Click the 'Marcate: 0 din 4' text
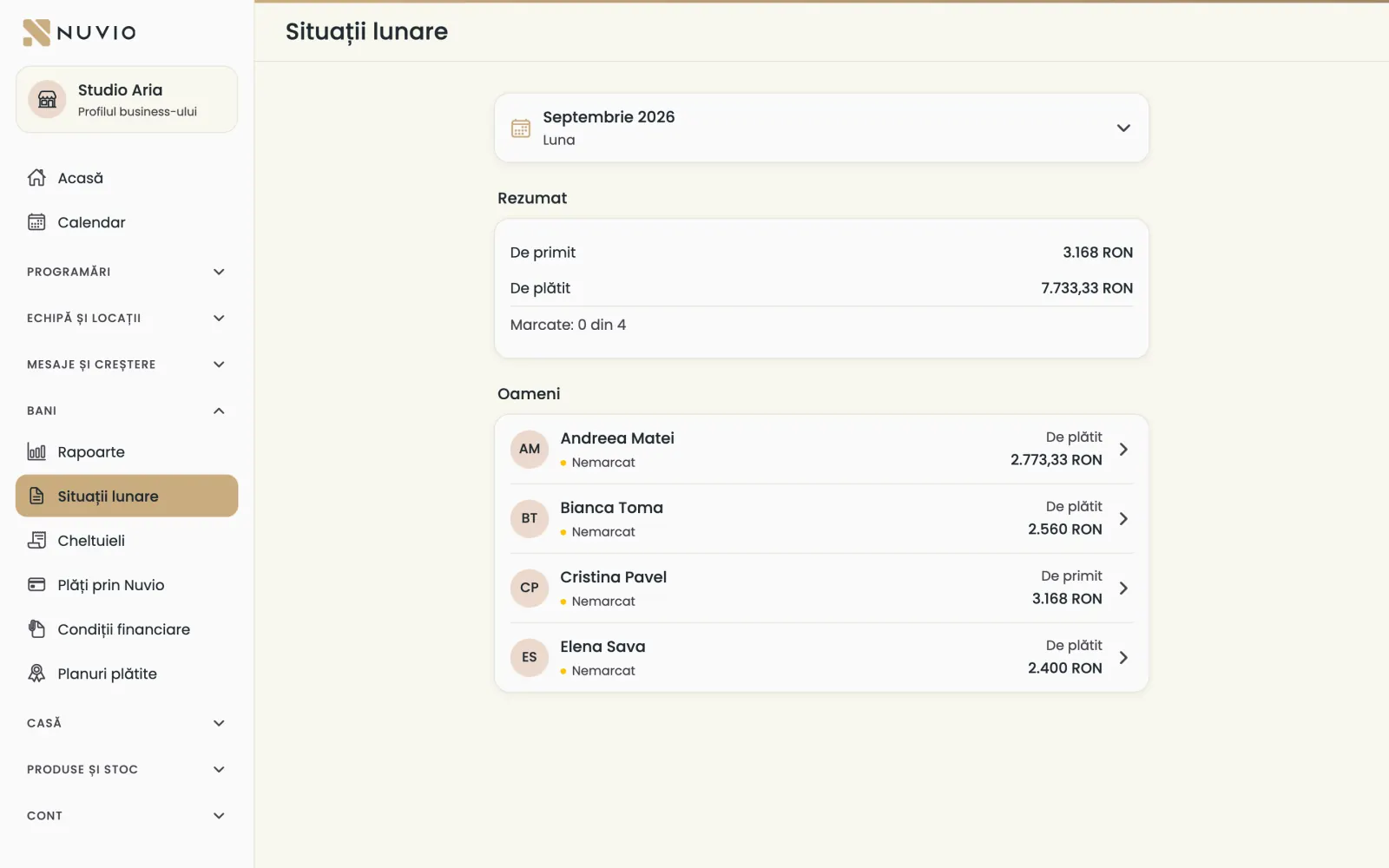This screenshot has width=1389, height=868. 568,325
